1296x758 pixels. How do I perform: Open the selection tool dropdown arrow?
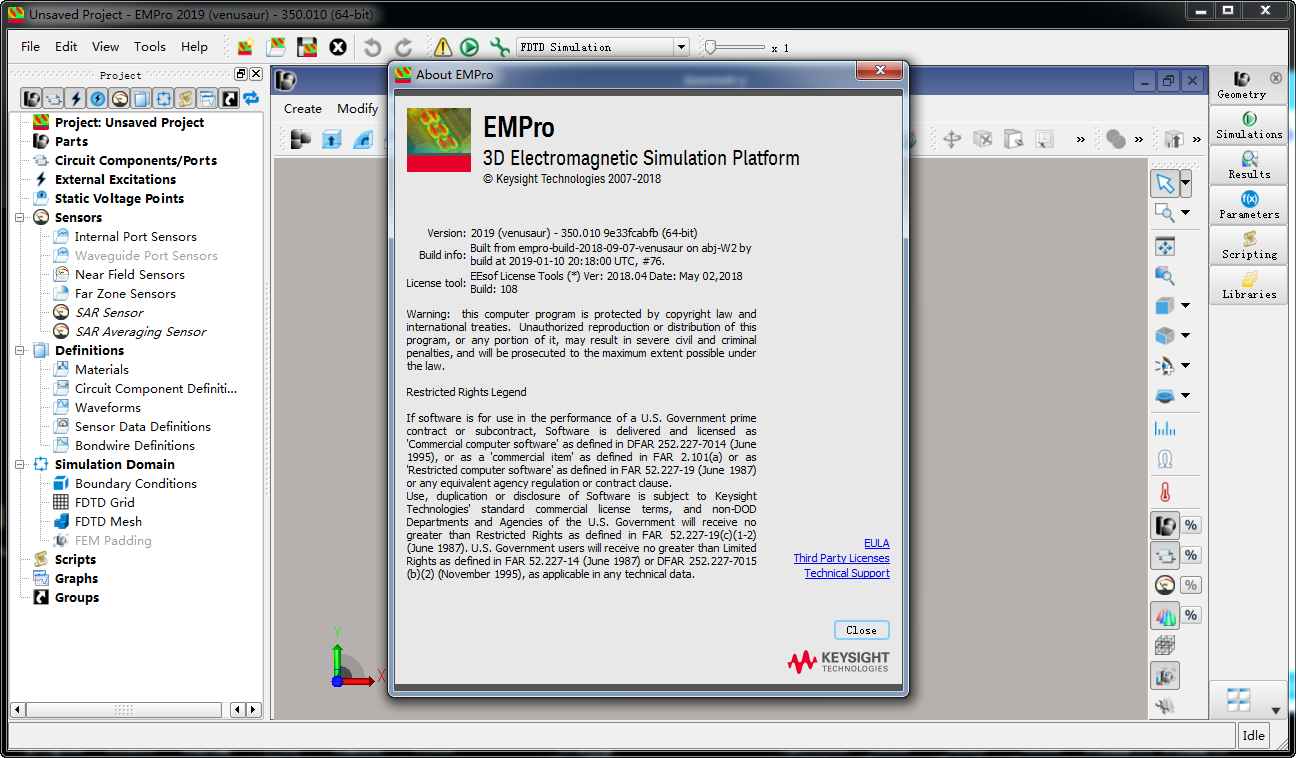point(1186,183)
